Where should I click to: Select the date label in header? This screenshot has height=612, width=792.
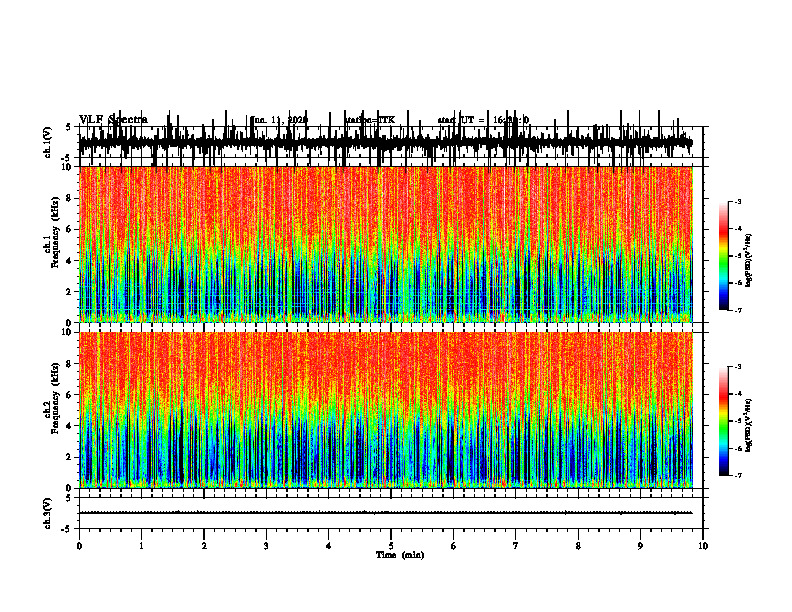pyautogui.click(x=280, y=120)
